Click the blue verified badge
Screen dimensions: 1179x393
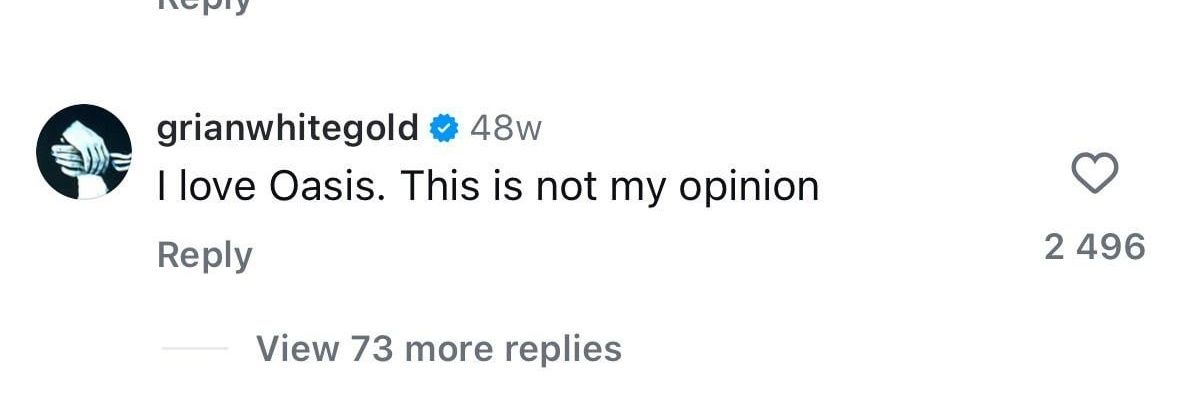coord(444,129)
